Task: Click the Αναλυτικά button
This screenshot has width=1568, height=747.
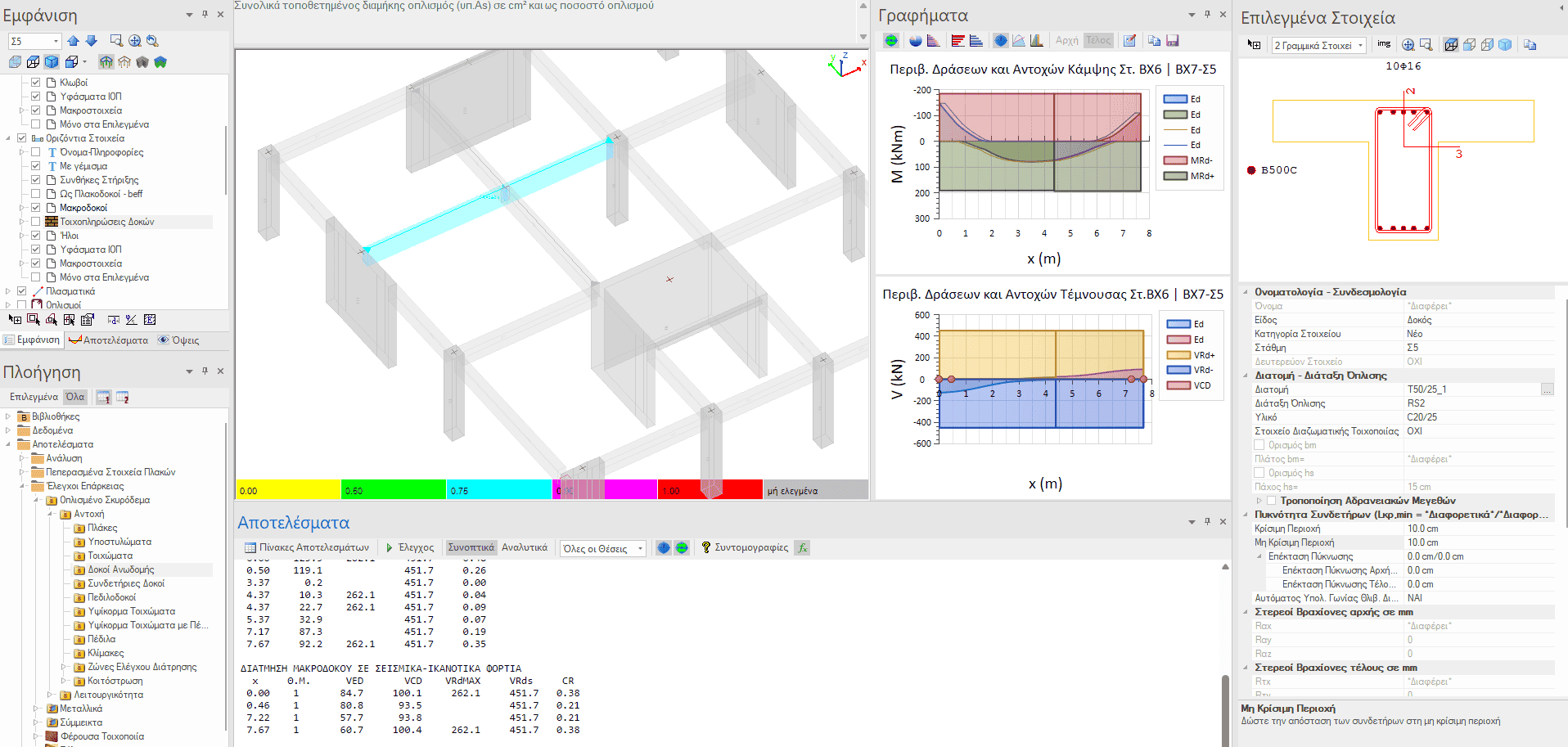Action: coord(525,548)
